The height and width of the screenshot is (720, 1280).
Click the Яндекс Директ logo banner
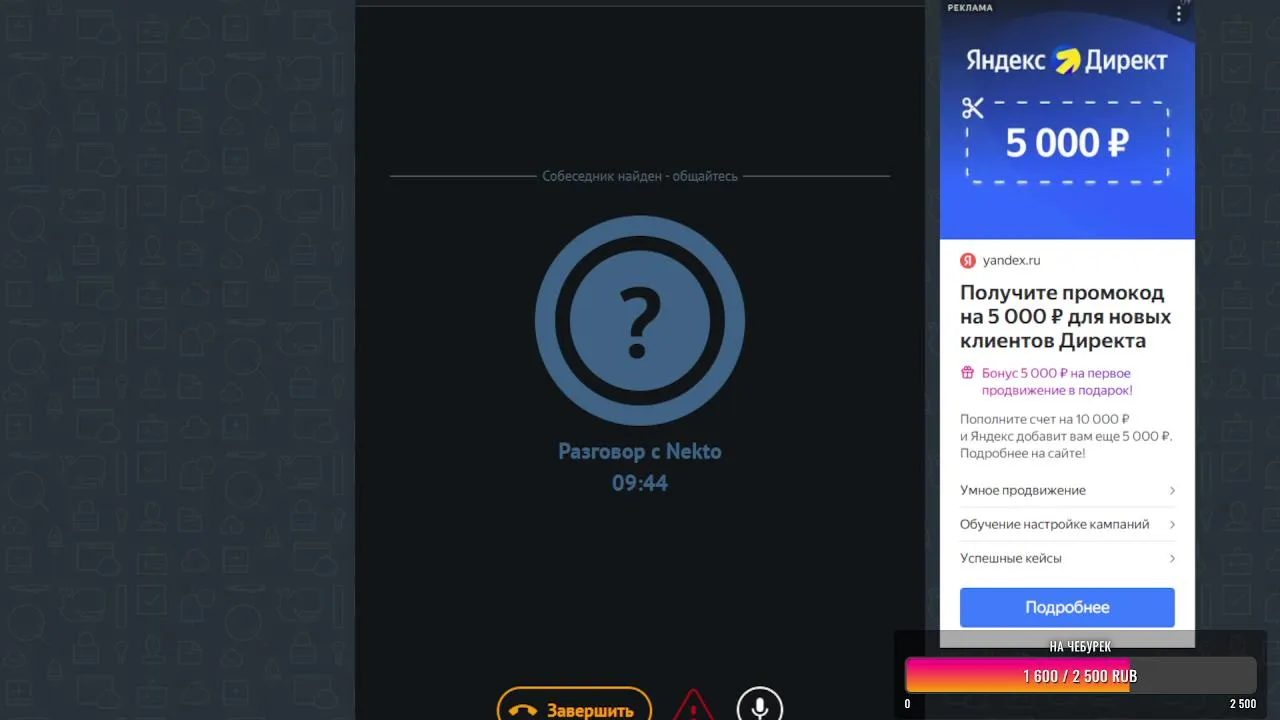click(x=1067, y=61)
